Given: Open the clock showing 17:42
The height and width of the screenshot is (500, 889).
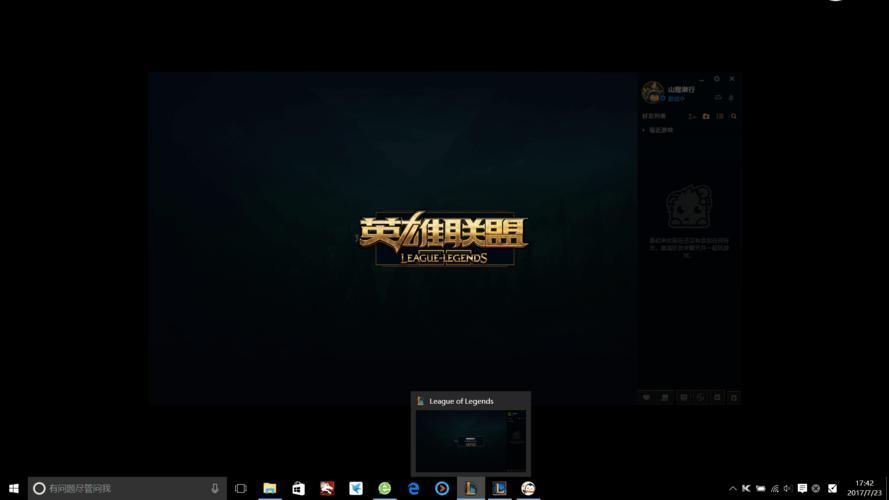Looking at the screenshot, I should [865, 488].
